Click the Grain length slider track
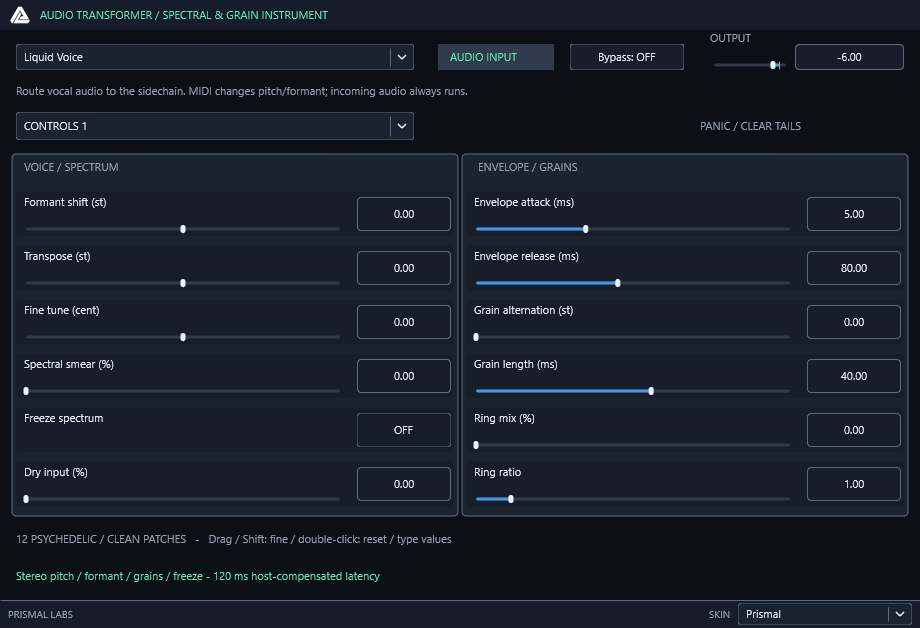 (x=633, y=391)
